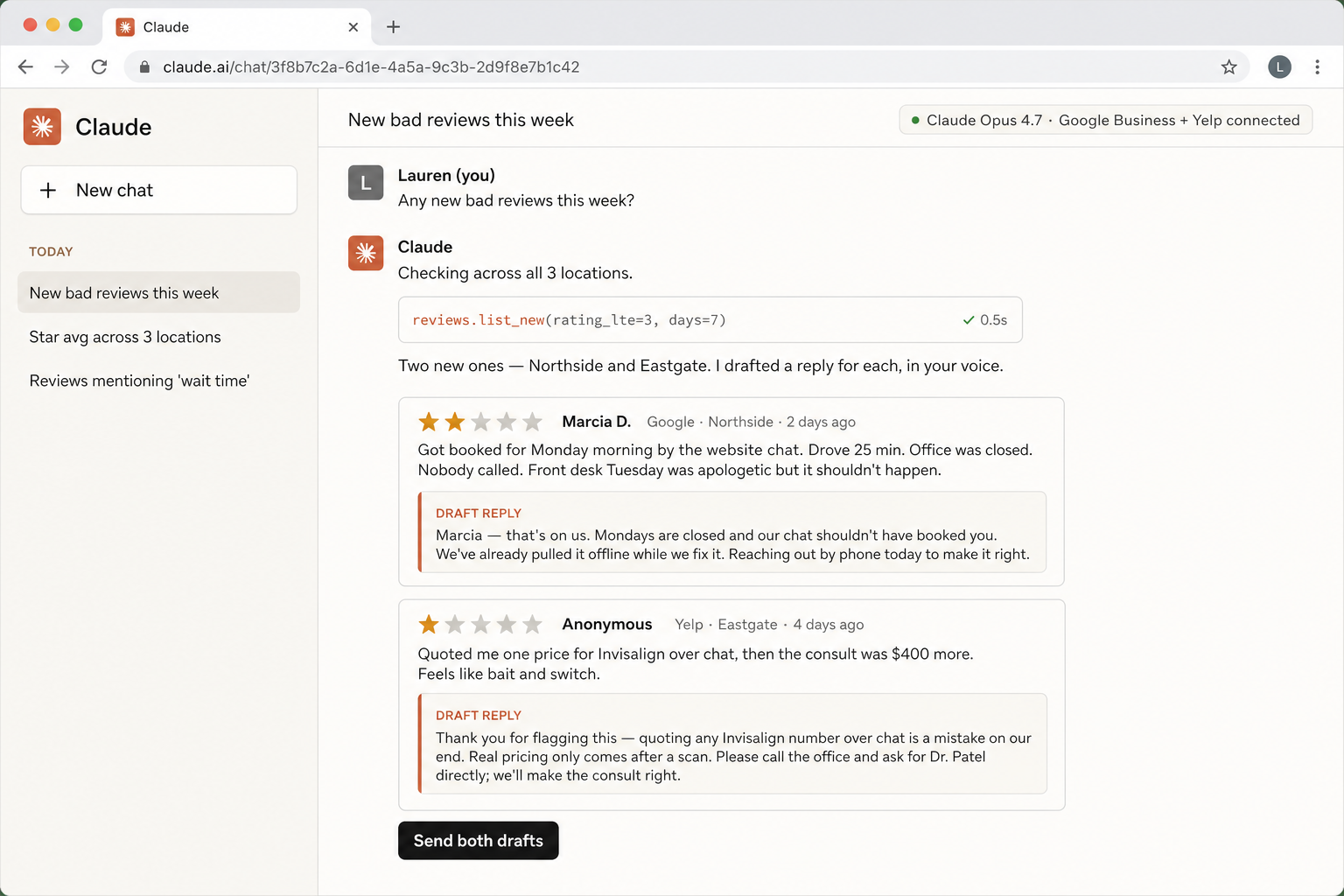Click 'Google · Northside · 2 days ago' source

pyautogui.click(x=751, y=422)
